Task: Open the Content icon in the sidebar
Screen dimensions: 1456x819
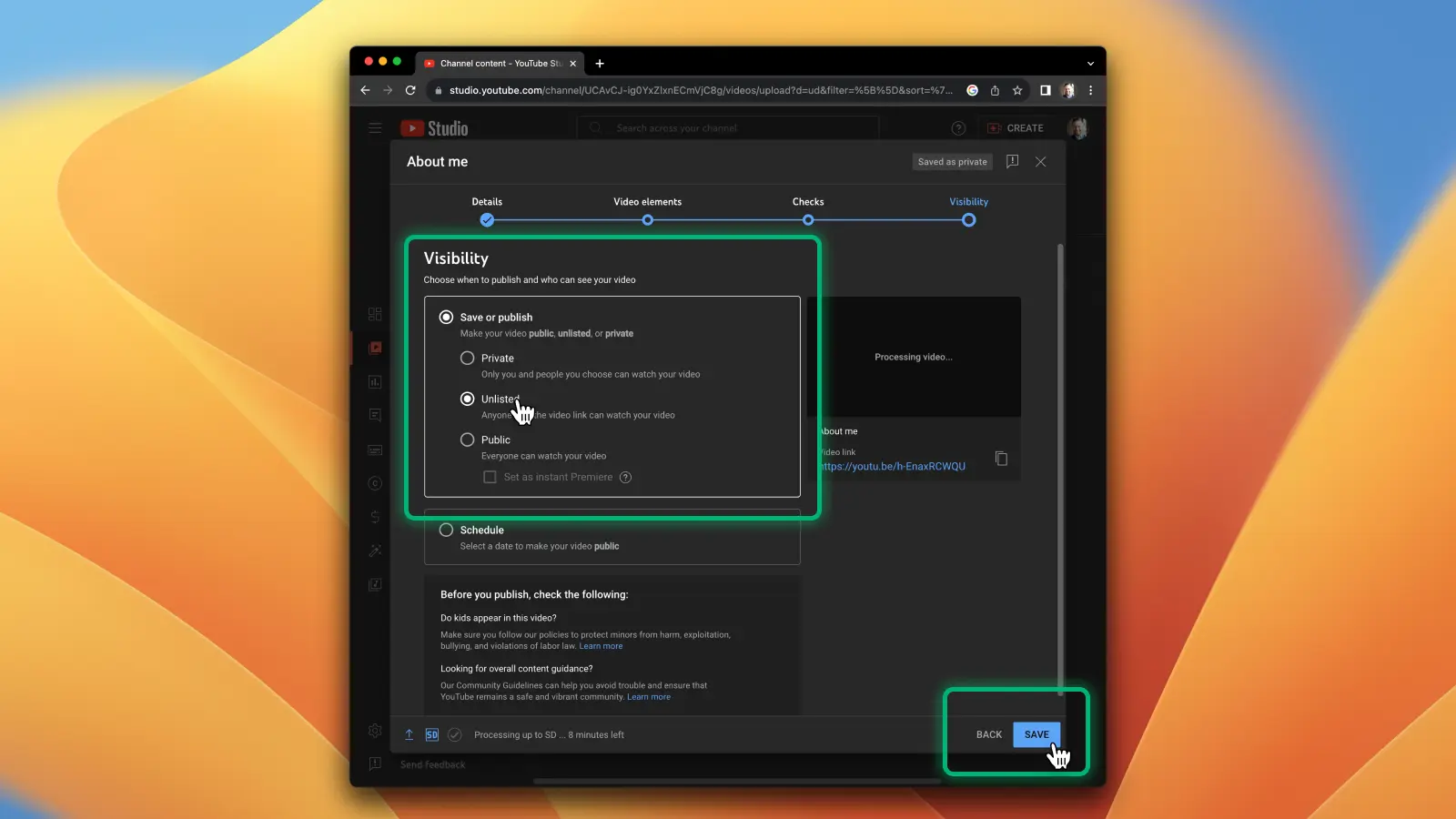Action: (375, 348)
